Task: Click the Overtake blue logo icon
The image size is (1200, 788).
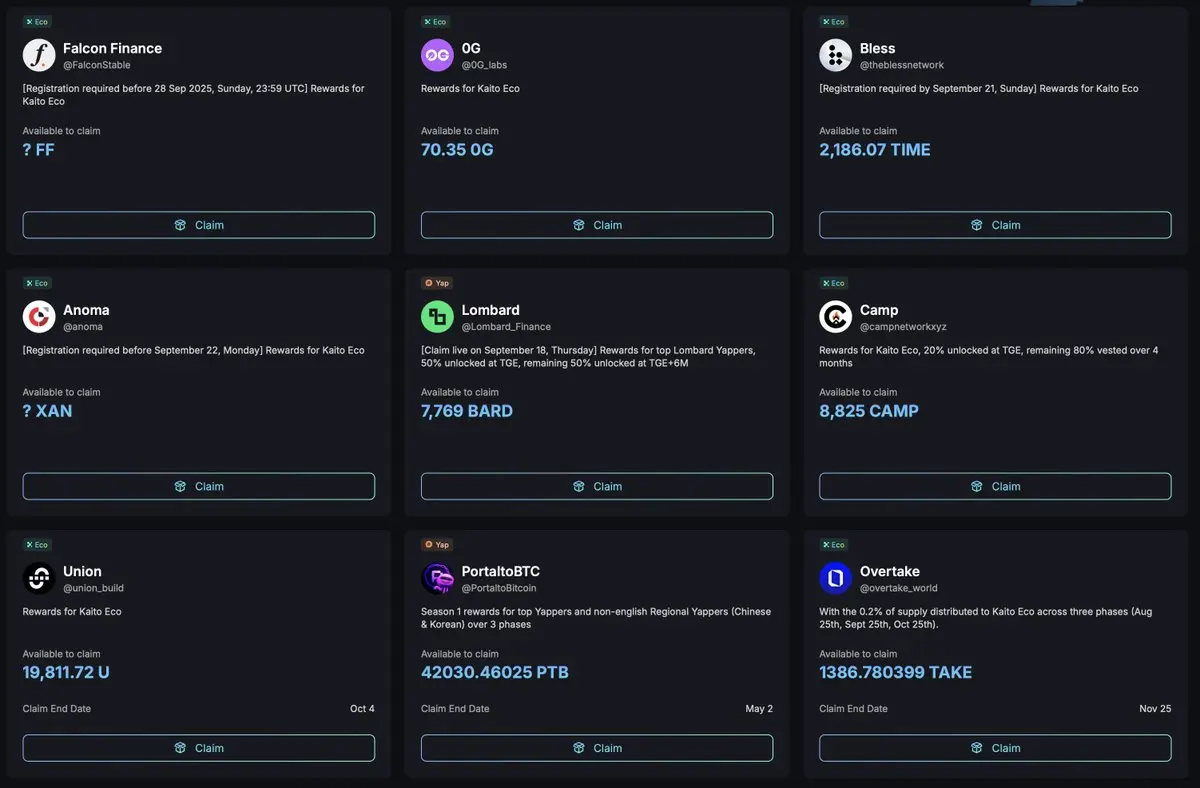Action: pos(835,578)
